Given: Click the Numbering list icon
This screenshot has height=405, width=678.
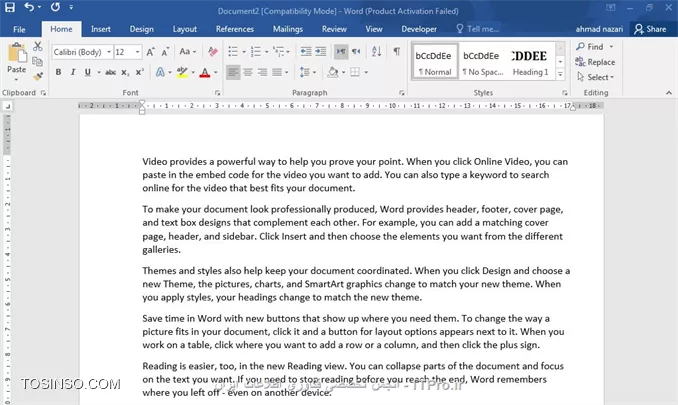Looking at the screenshot, I should pos(256,51).
